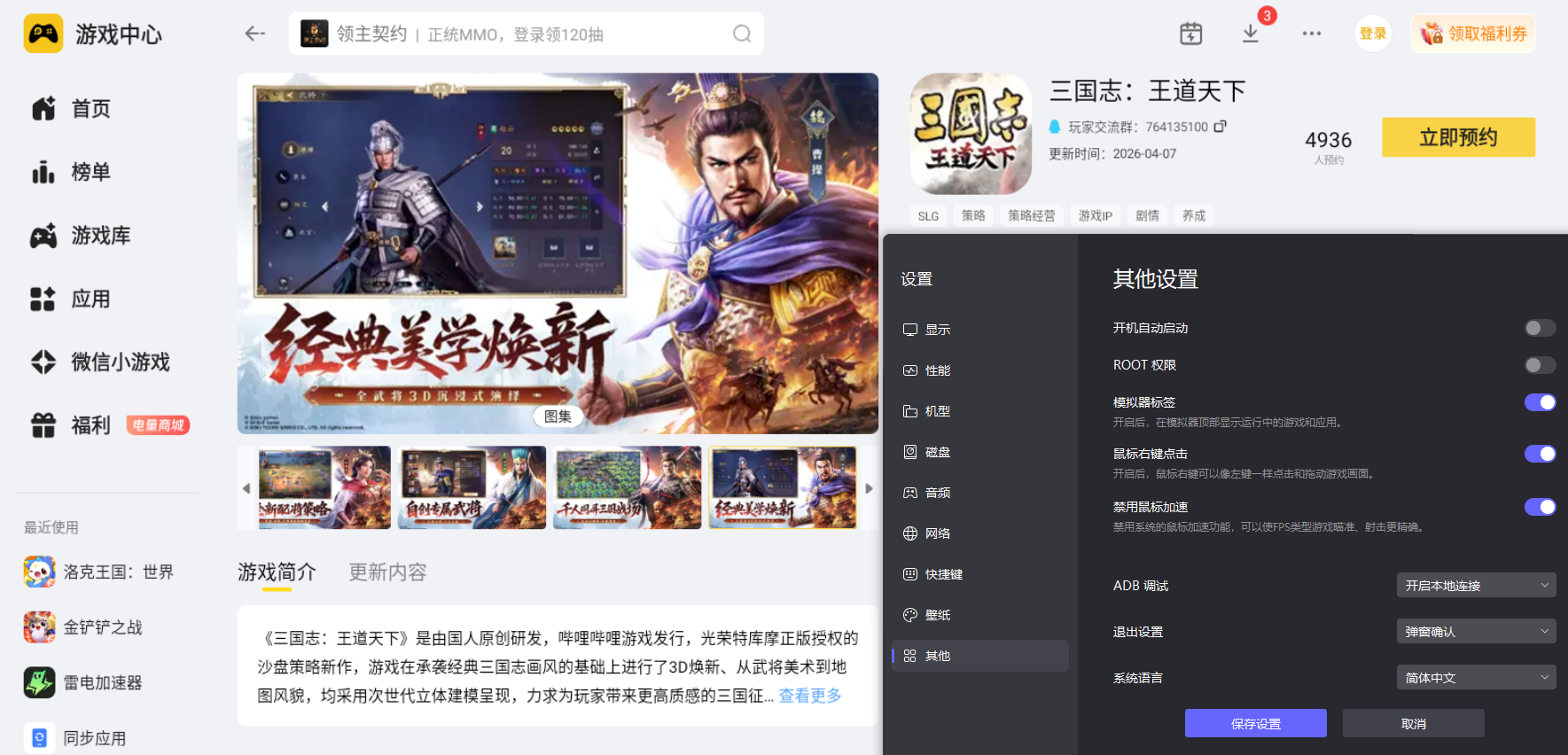The width and height of the screenshot is (1568, 755).
Task: Turn off 鼠标右键点击 toggle
Action: pyautogui.click(x=1540, y=454)
